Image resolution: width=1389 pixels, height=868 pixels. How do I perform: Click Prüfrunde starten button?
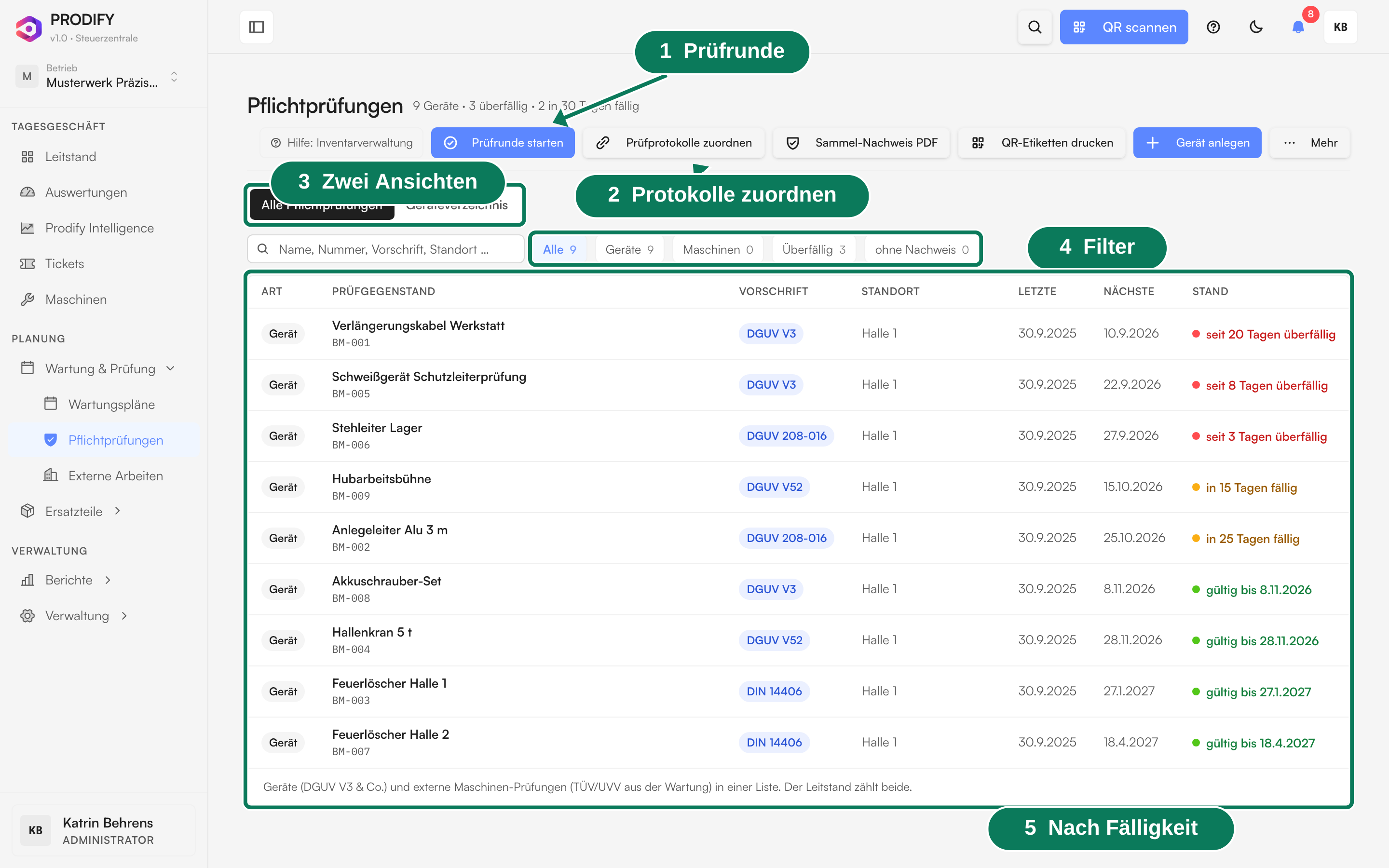point(503,142)
